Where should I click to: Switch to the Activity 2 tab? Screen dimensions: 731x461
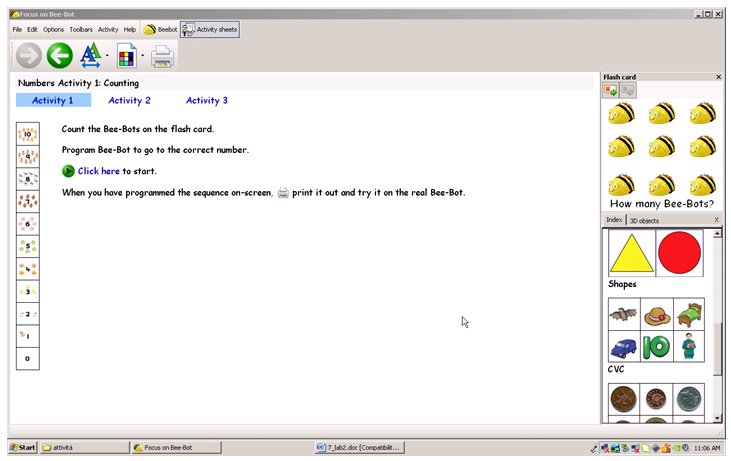point(129,100)
